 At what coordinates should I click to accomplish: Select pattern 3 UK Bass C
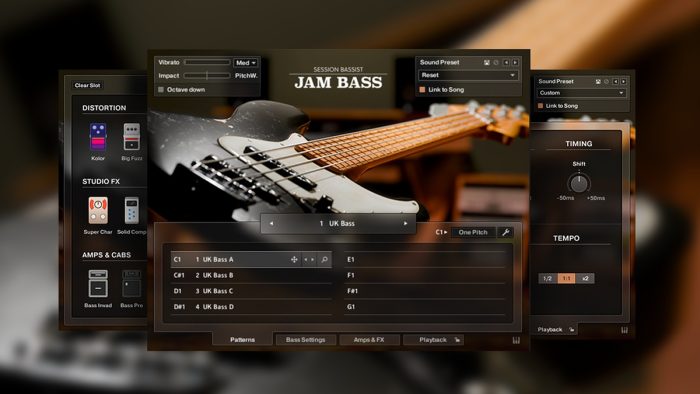coord(251,291)
